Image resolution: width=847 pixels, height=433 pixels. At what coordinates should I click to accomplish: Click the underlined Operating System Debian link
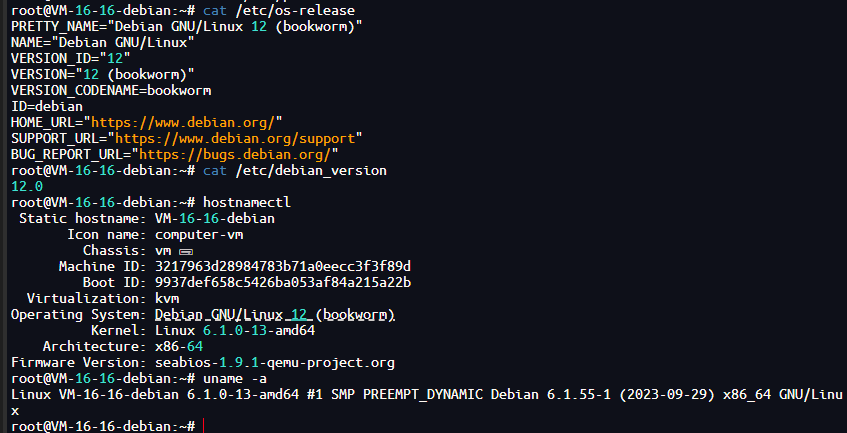pyautogui.click(x=275, y=315)
